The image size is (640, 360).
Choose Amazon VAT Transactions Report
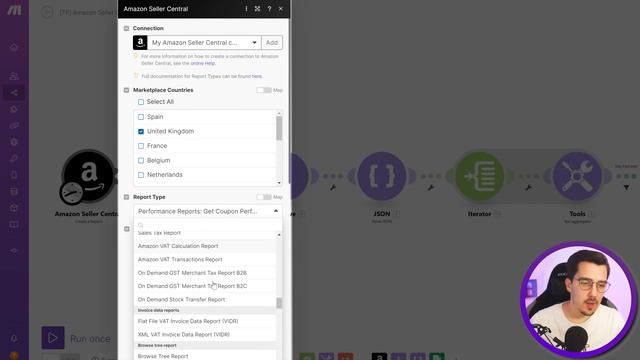click(x=205, y=260)
